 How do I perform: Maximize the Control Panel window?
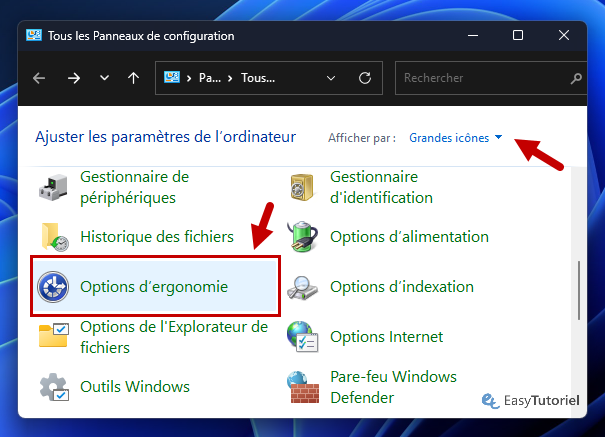click(518, 35)
